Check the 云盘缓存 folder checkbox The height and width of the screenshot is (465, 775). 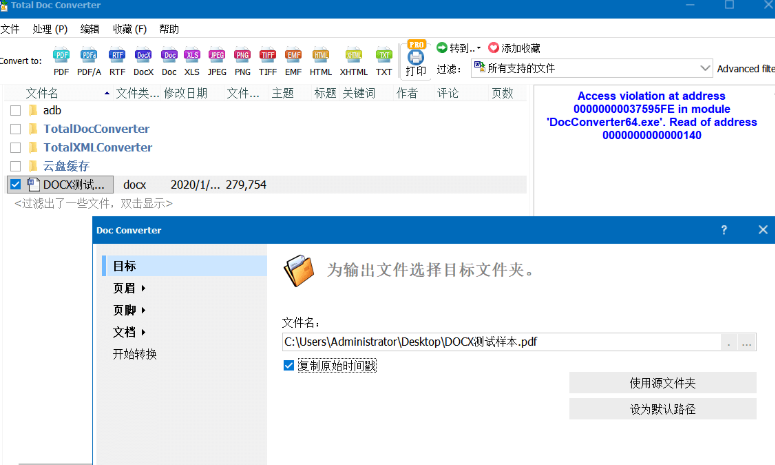point(15,166)
